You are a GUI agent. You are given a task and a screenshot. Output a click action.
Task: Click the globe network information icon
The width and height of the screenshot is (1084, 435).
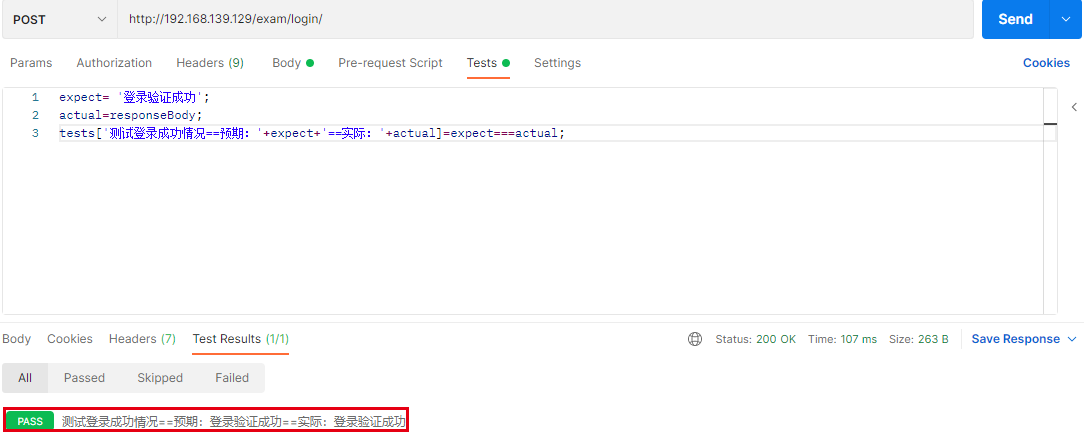coord(695,339)
